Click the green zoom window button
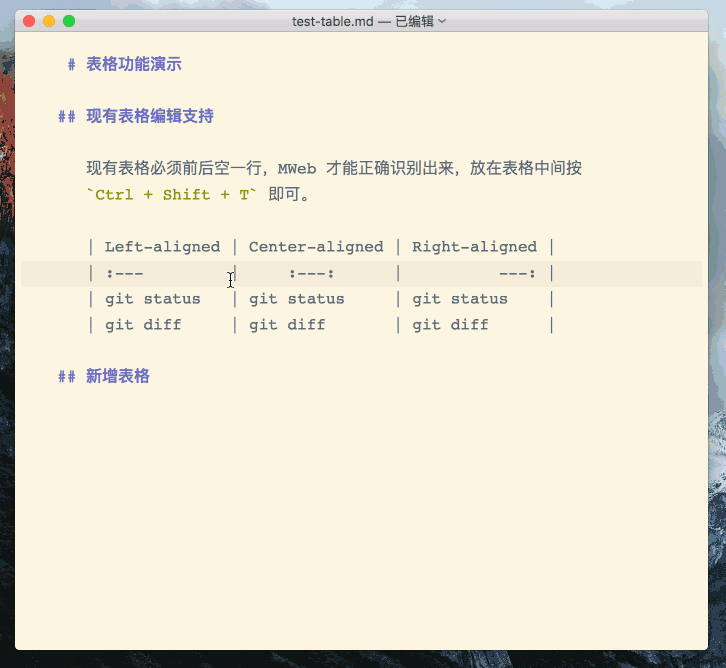The image size is (726, 668). (x=69, y=21)
